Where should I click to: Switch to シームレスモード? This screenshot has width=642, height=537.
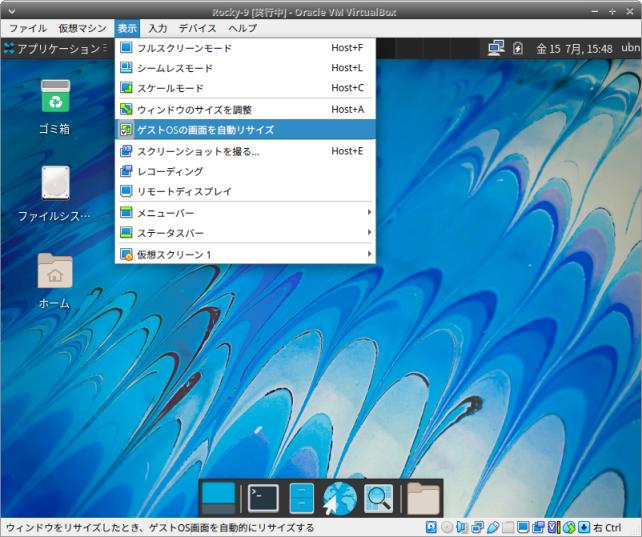245,68
